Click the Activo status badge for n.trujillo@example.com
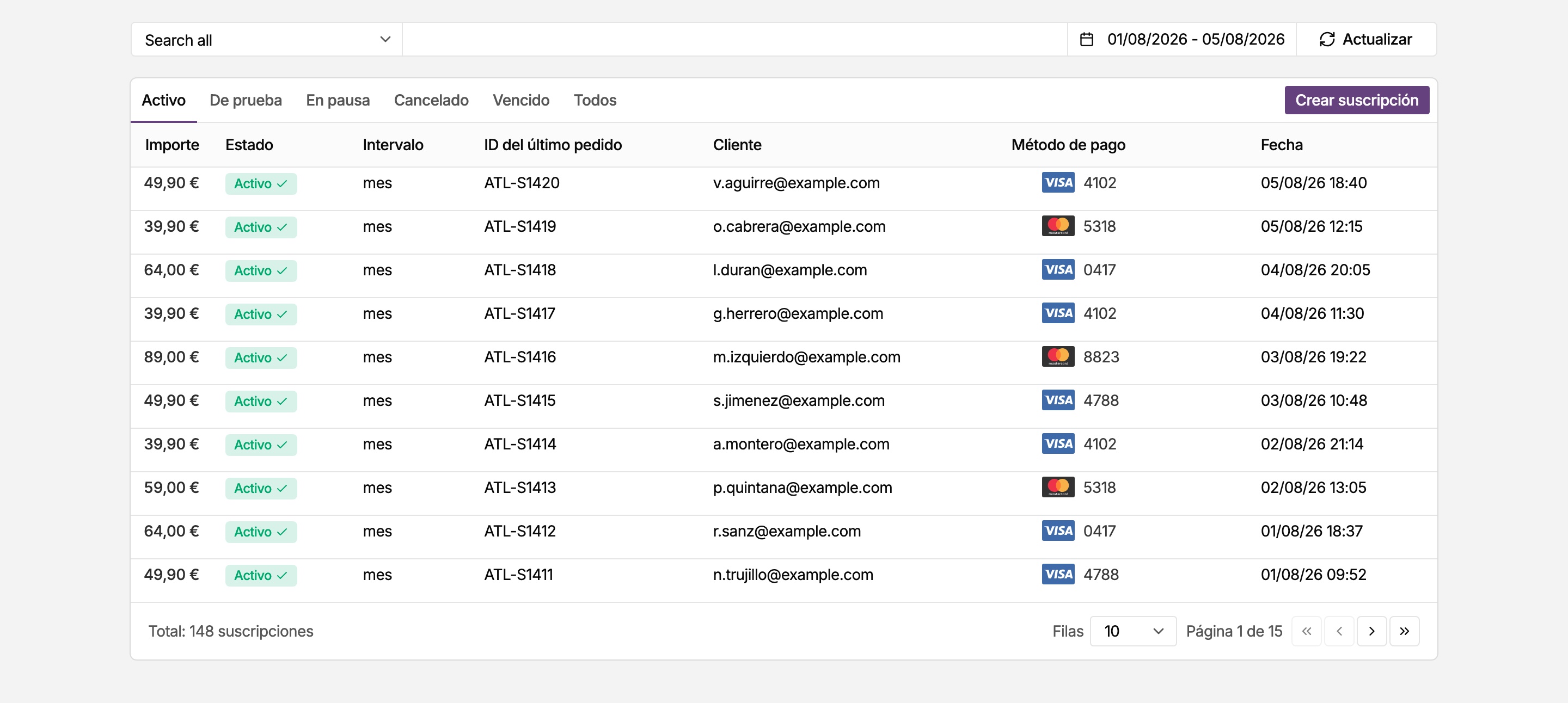1568x703 pixels. point(261,575)
